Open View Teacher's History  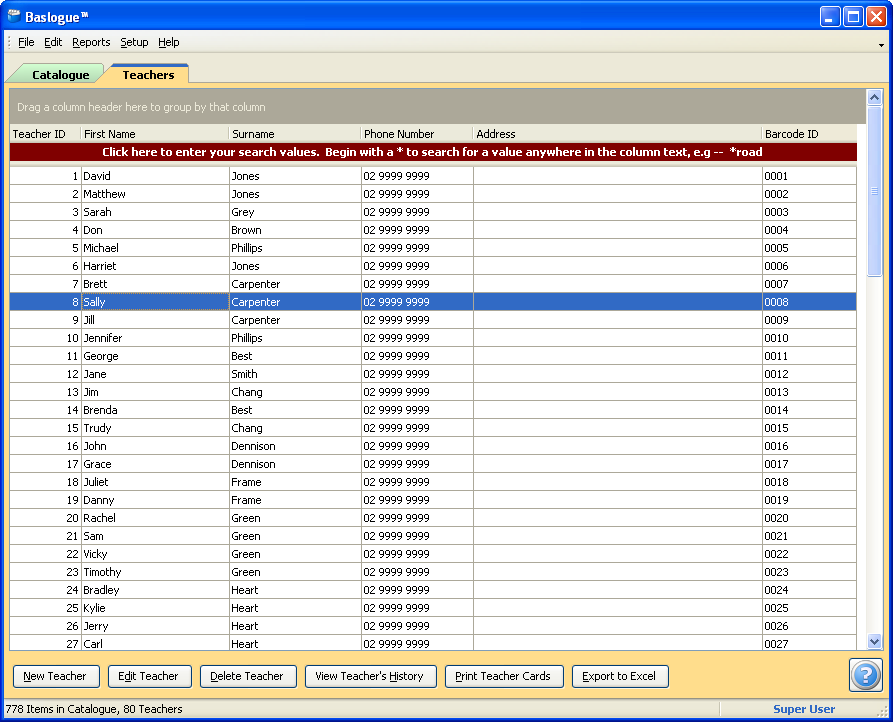point(370,676)
